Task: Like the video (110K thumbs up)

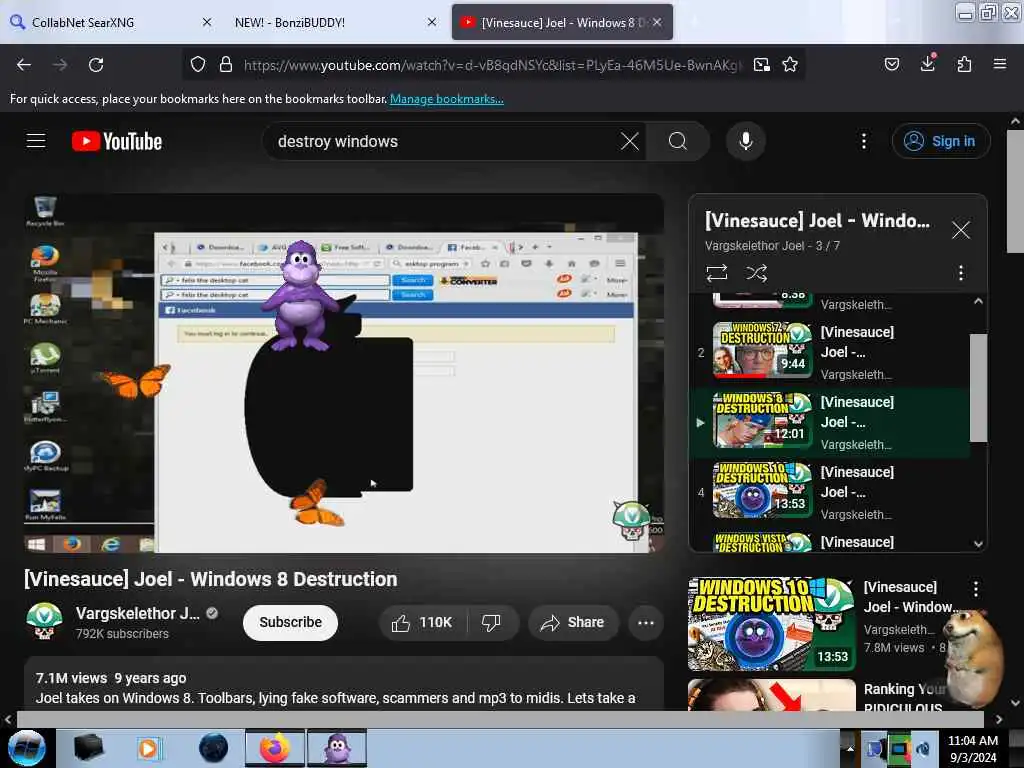Action: (423, 622)
